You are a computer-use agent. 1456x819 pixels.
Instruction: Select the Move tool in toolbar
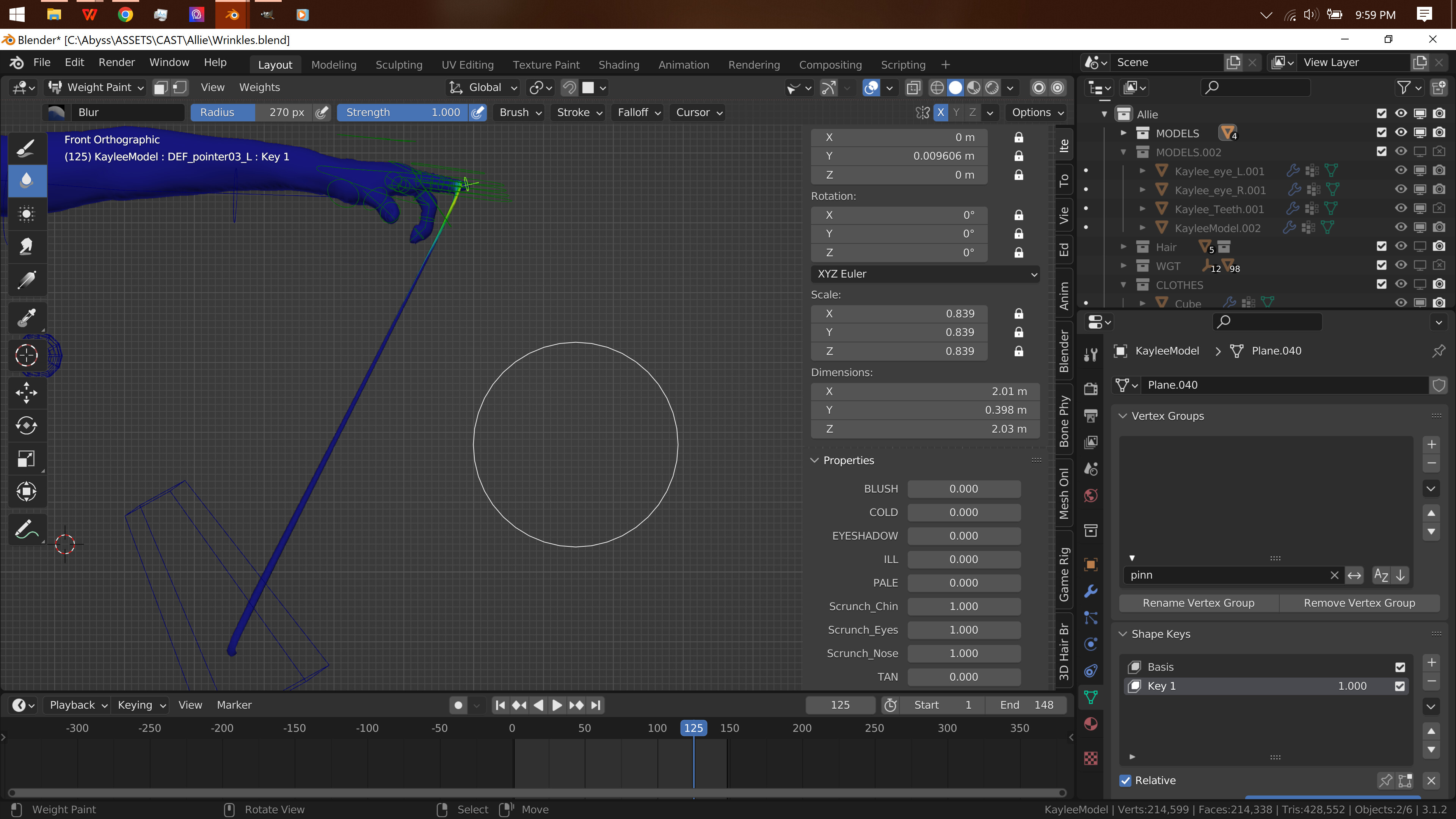(x=27, y=392)
